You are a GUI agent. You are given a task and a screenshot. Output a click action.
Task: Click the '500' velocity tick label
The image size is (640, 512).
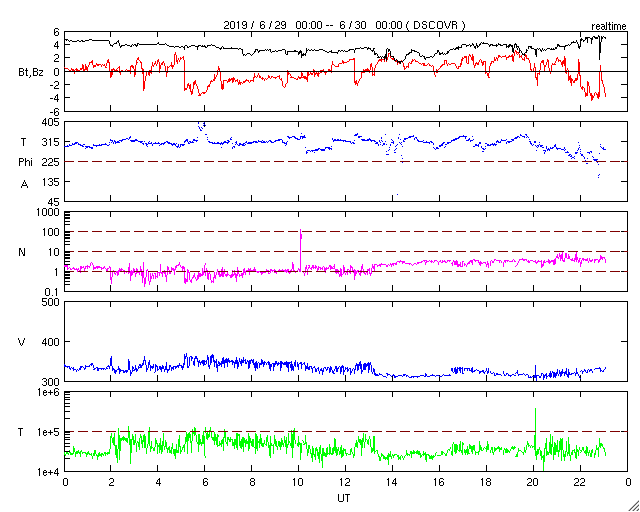pyautogui.click(x=52, y=302)
